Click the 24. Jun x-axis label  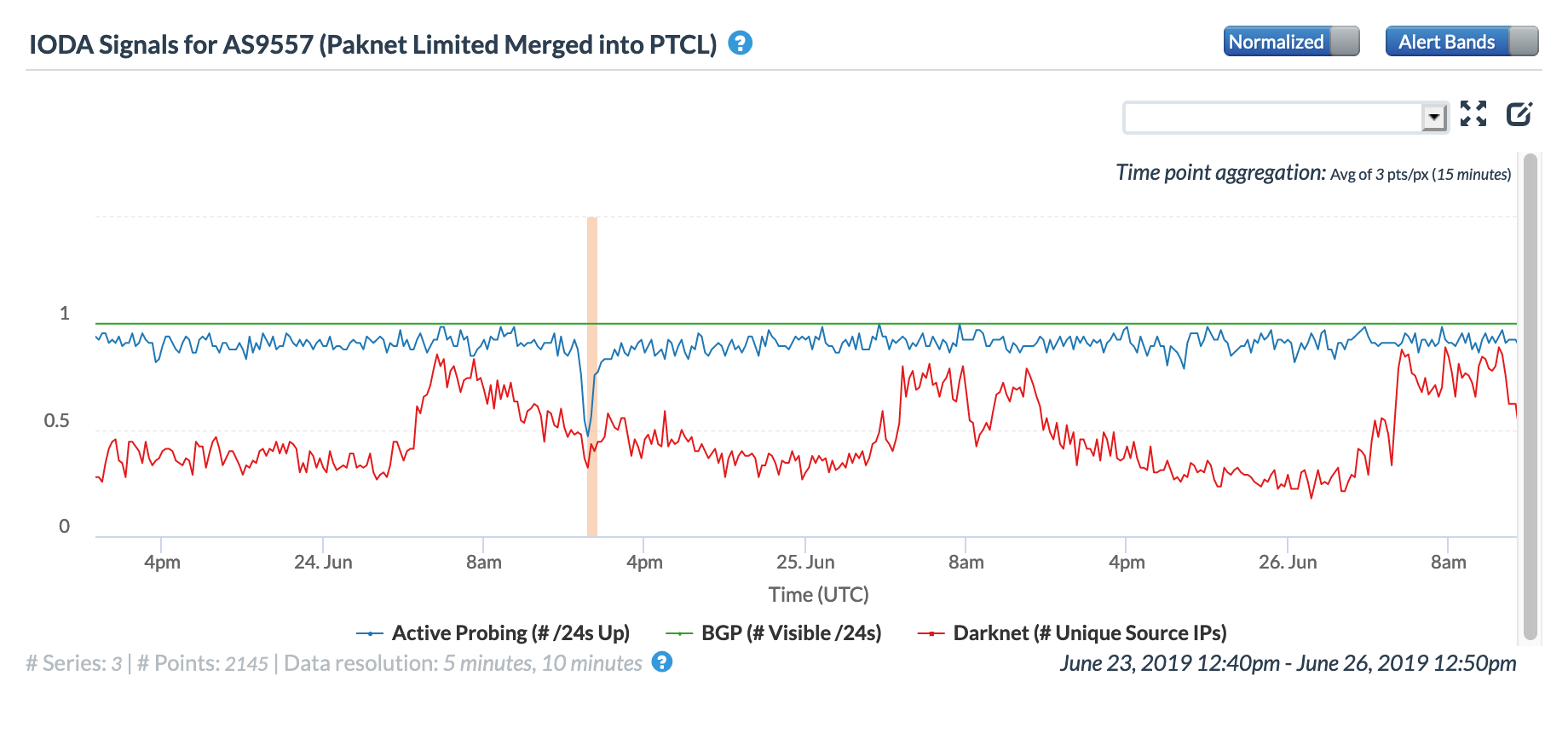323,563
